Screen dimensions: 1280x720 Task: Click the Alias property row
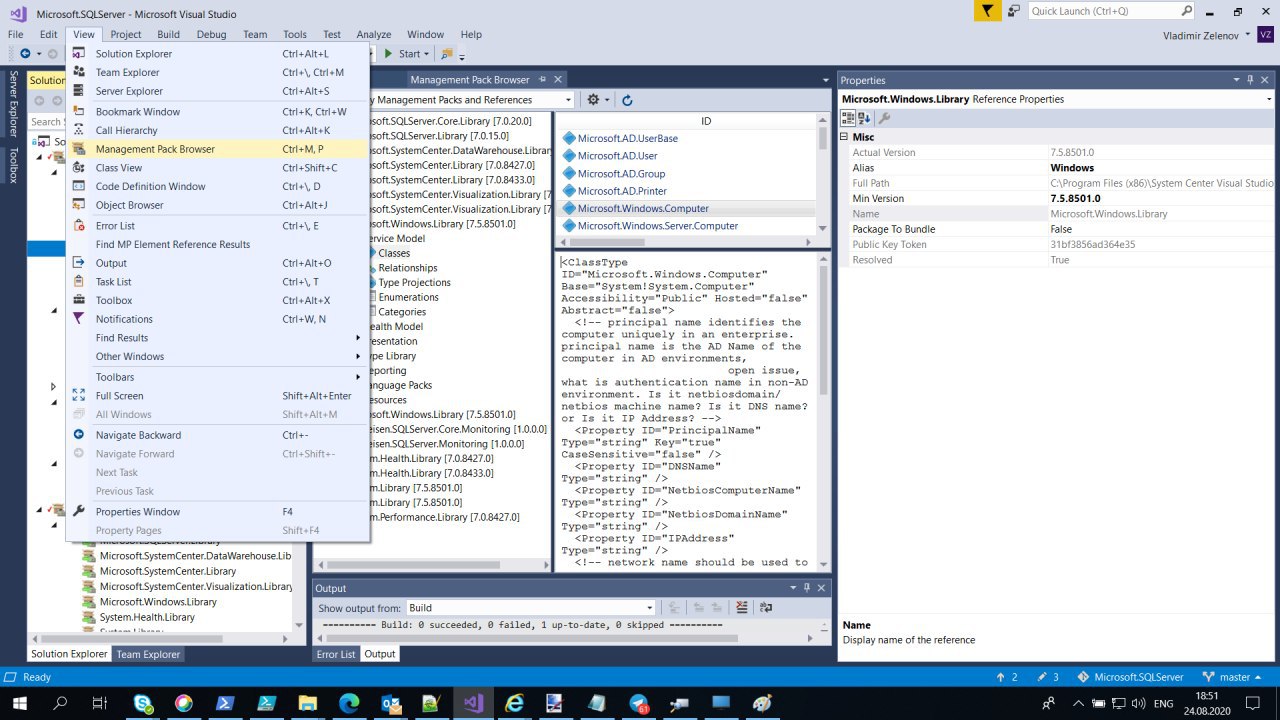1057,168
